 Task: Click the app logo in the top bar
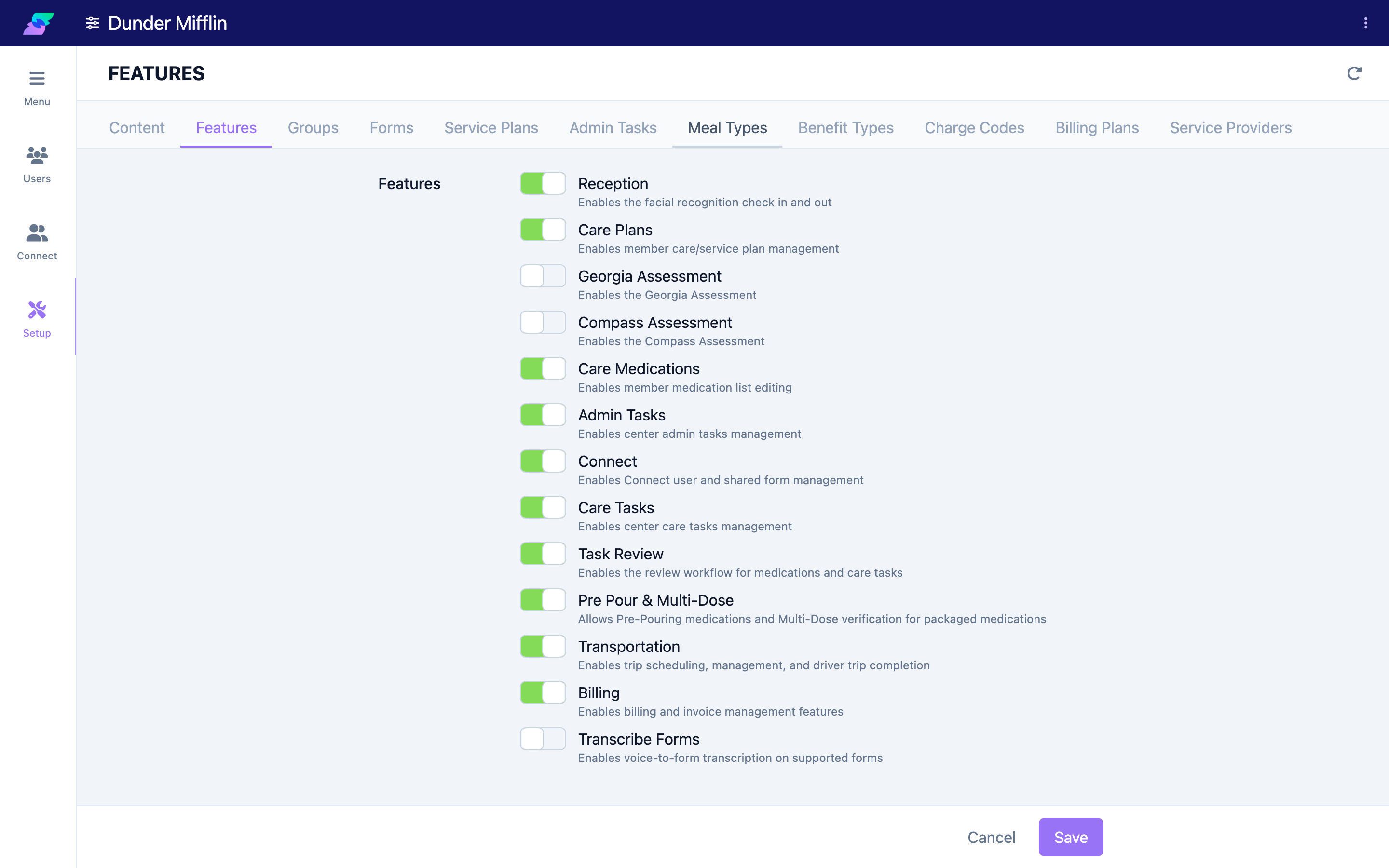click(x=39, y=23)
